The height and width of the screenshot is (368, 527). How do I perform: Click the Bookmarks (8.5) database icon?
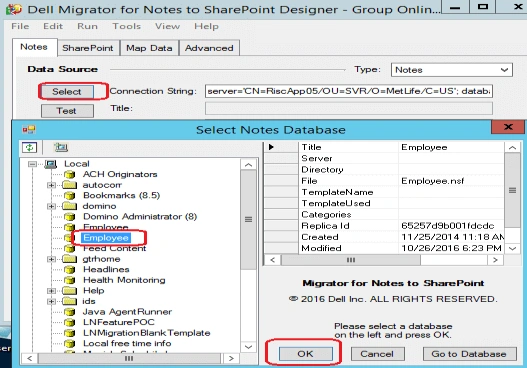[x=69, y=196]
